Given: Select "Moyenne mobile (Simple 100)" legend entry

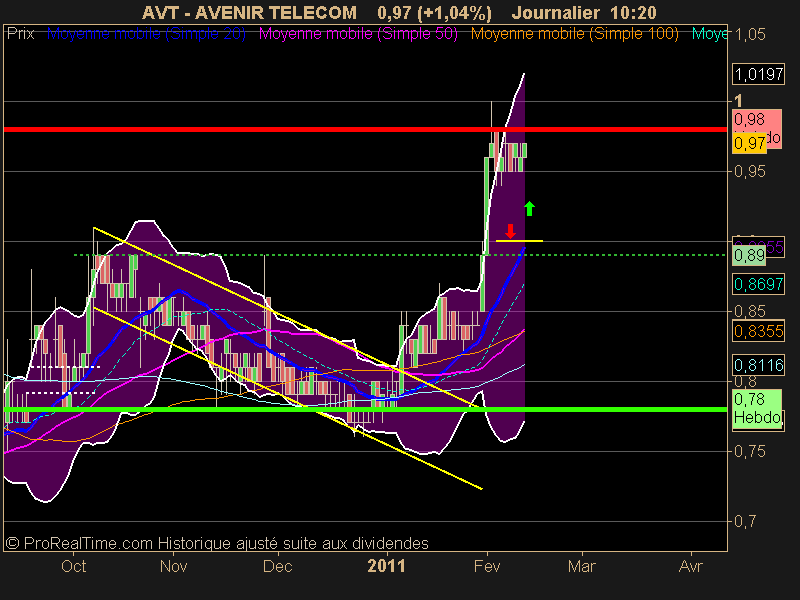Looking at the screenshot, I should coord(574,34).
